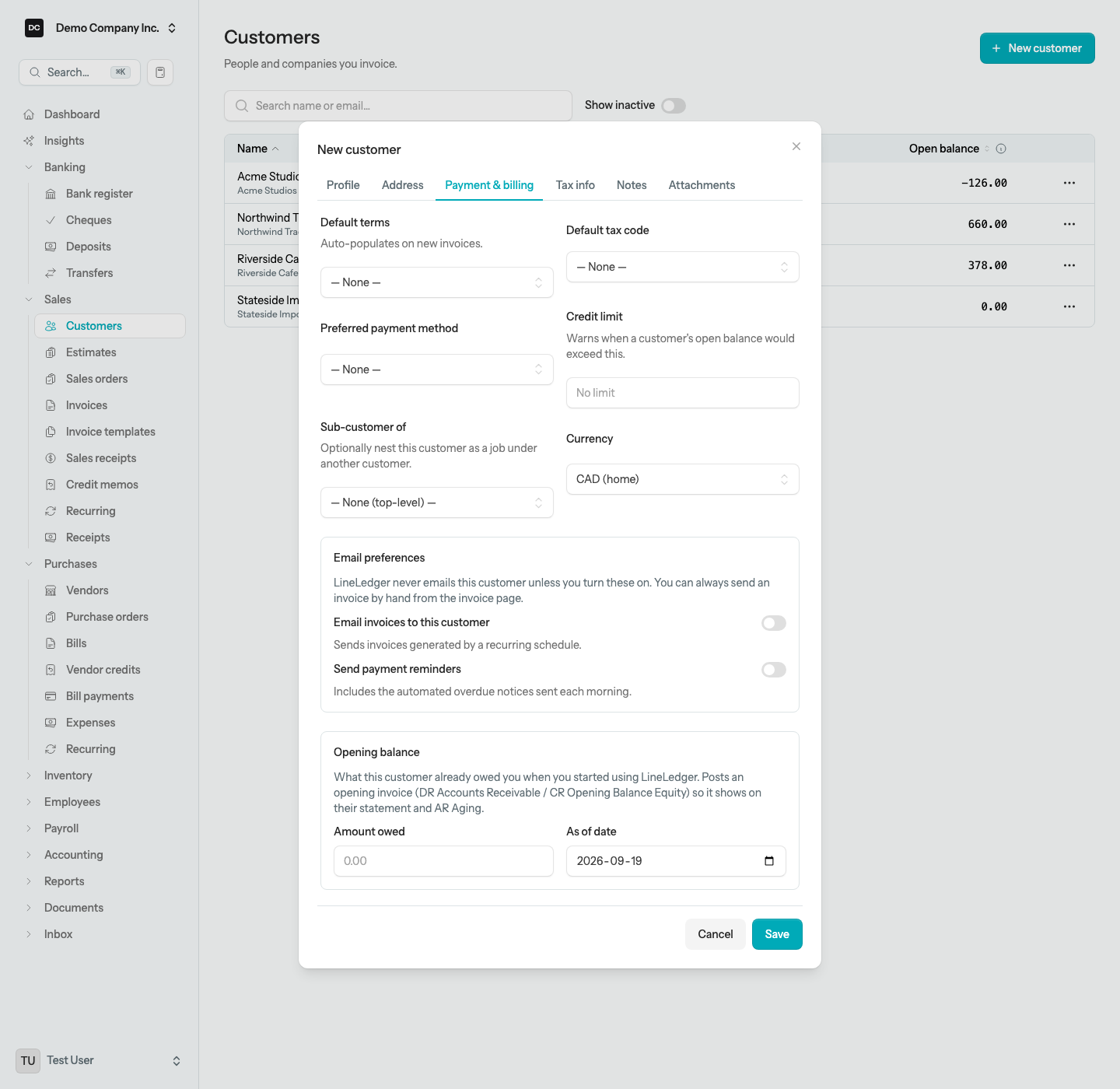This screenshot has width=1120, height=1089.
Task: Open row actions menu for 660.00 balance
Action: click(1069, 224)
